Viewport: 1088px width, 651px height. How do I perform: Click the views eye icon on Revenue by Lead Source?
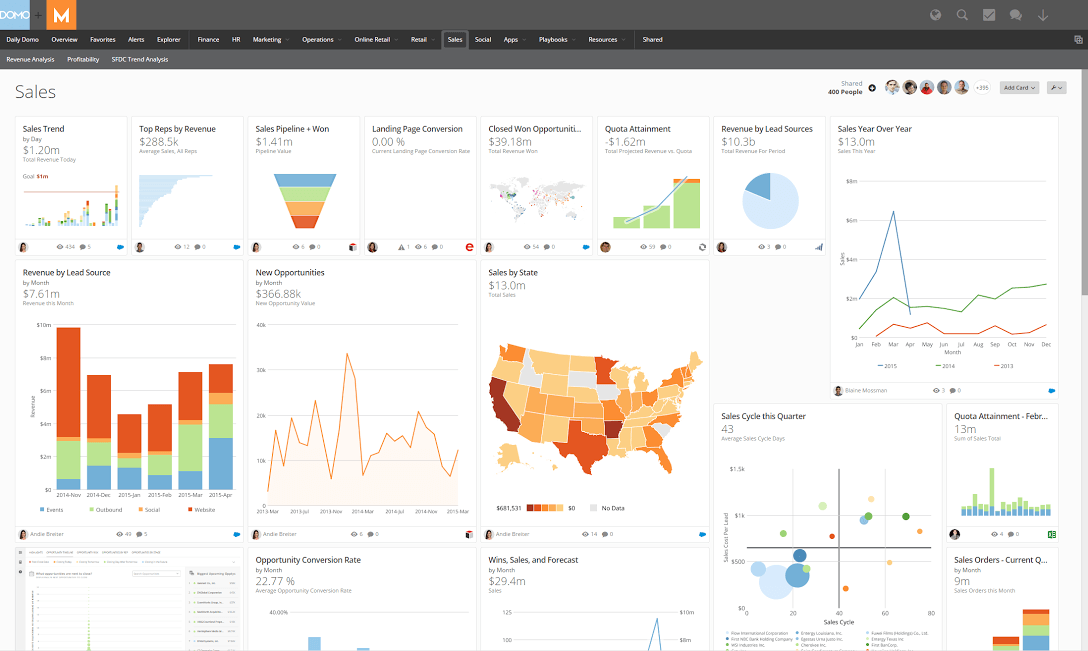click(x=118, y=533)
